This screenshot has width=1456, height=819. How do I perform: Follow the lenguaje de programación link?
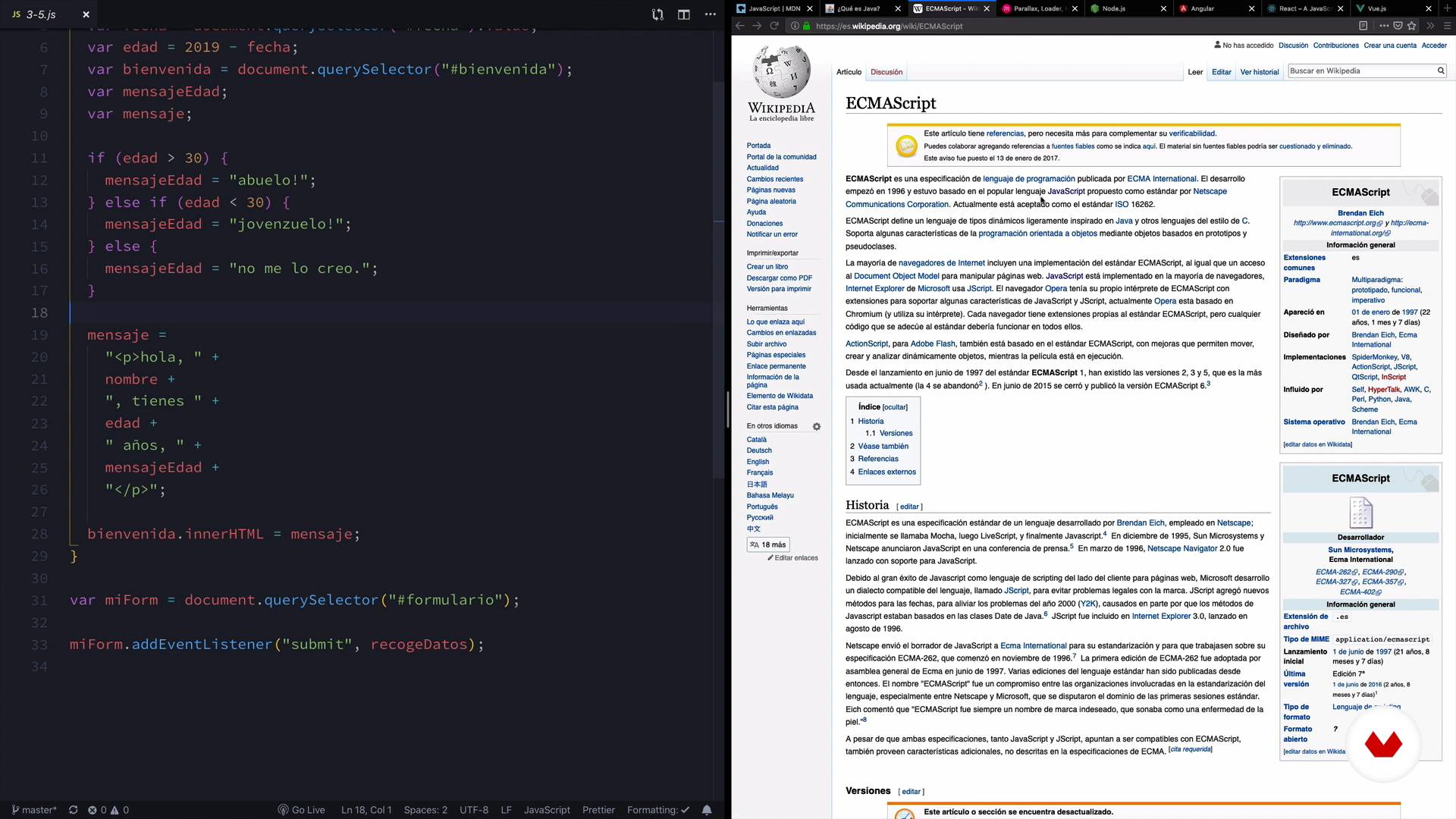(1028, 179)
